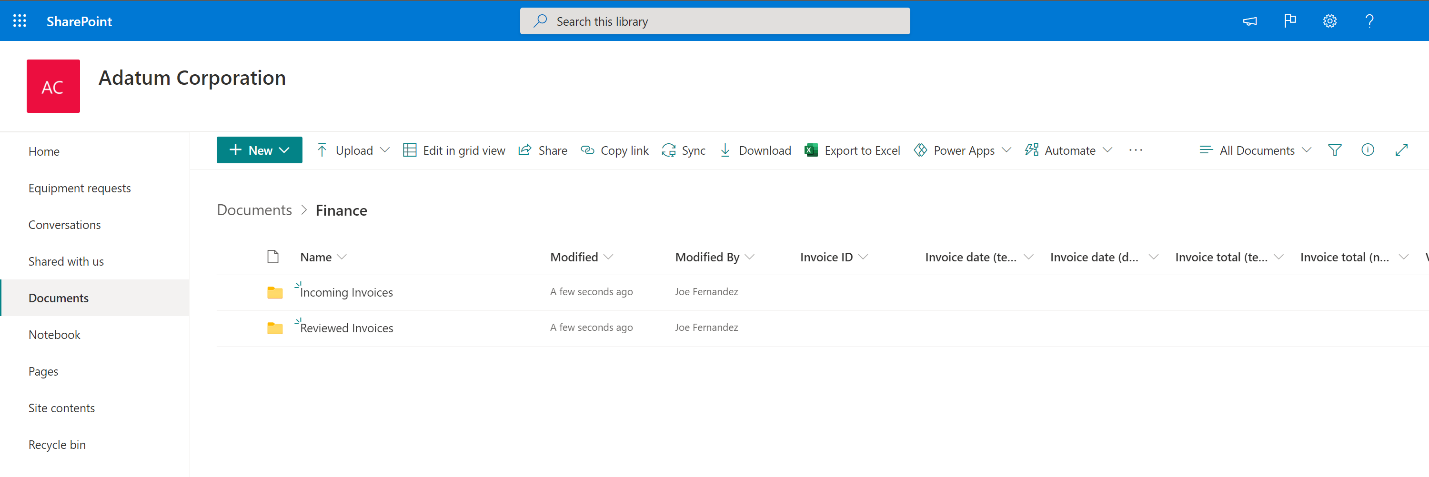Open Pages in left navigation

tap(44, 371)
